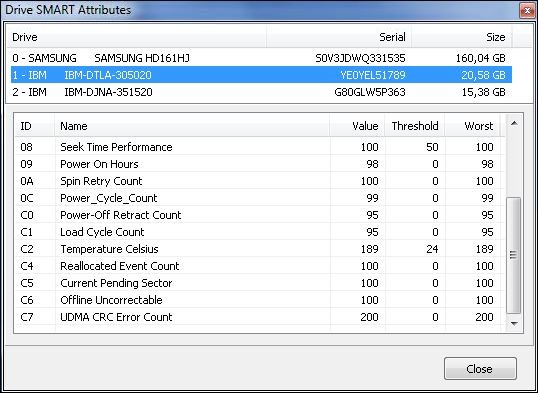Click the 15,38 GB size cell
Screen dimensions: 538x393
483,92
